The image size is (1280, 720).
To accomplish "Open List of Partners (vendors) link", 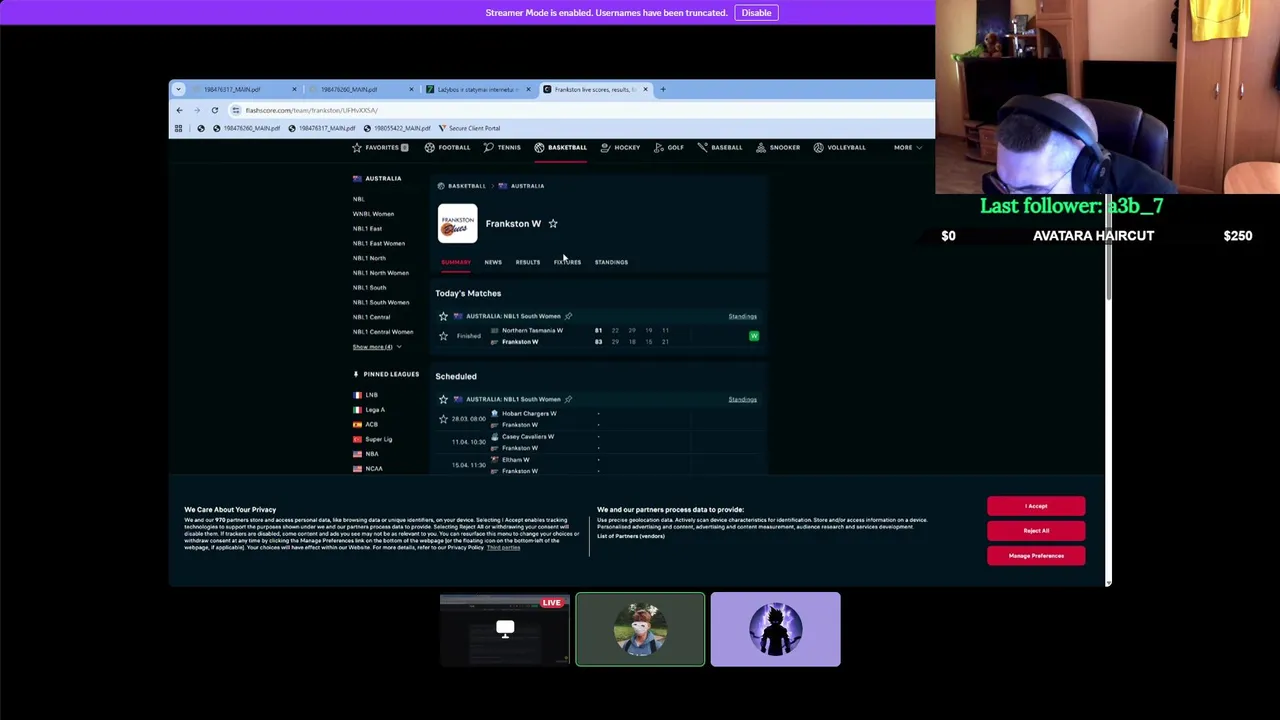I will [x=631, y=536].
